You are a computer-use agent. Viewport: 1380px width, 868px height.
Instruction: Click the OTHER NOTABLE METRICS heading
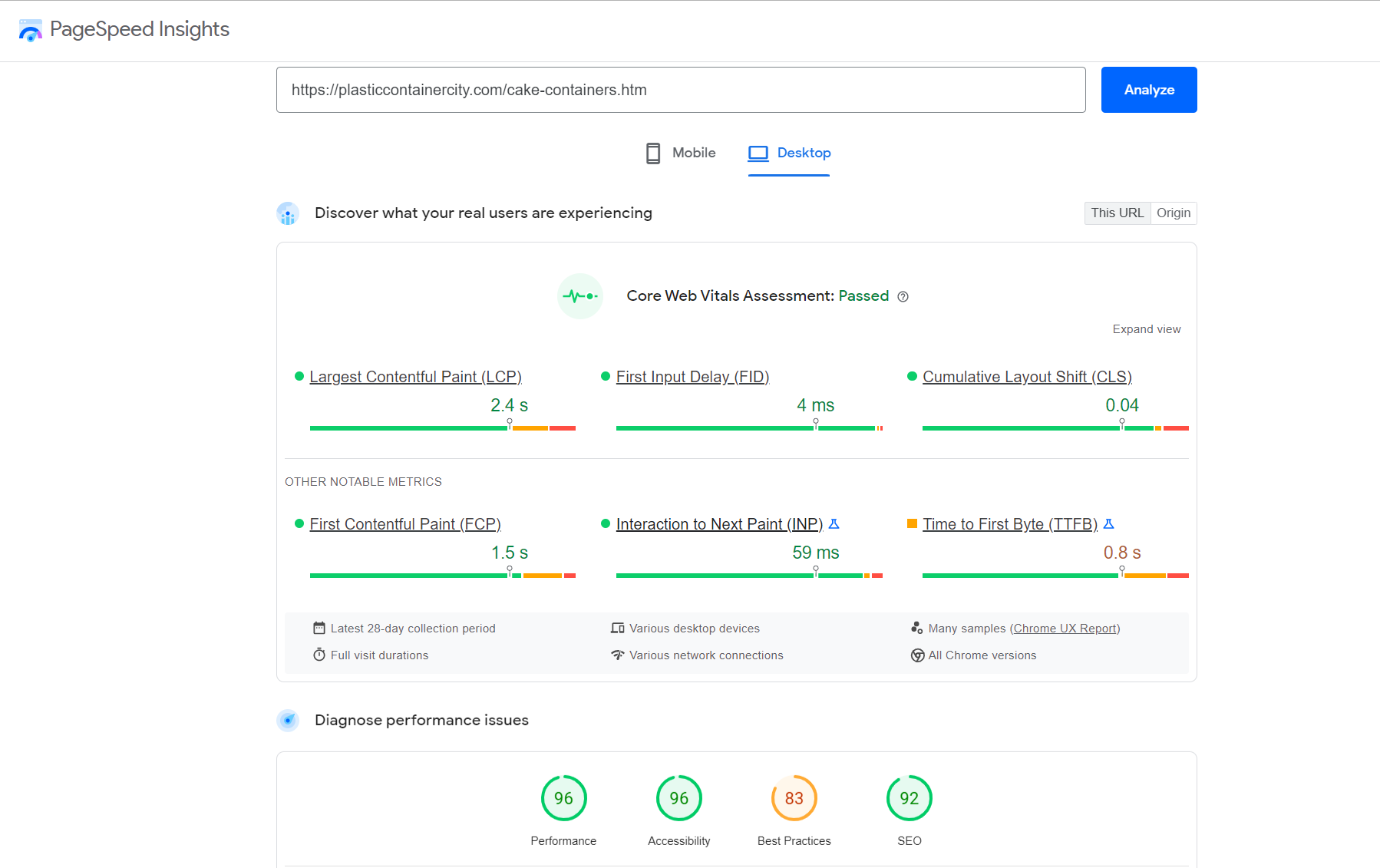[363, 482]
